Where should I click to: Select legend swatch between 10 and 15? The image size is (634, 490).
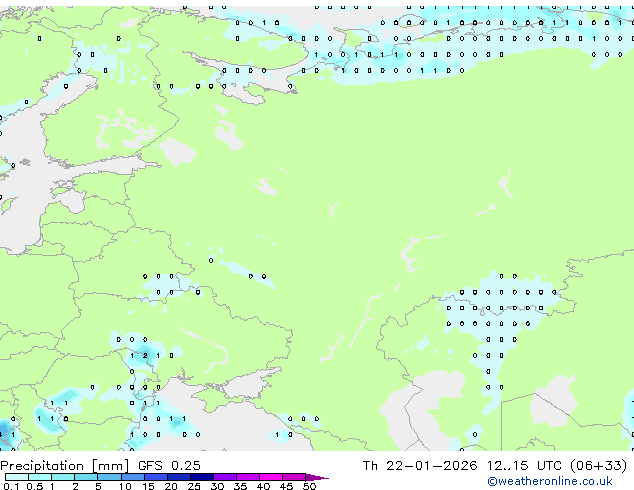tap(133, 477)
